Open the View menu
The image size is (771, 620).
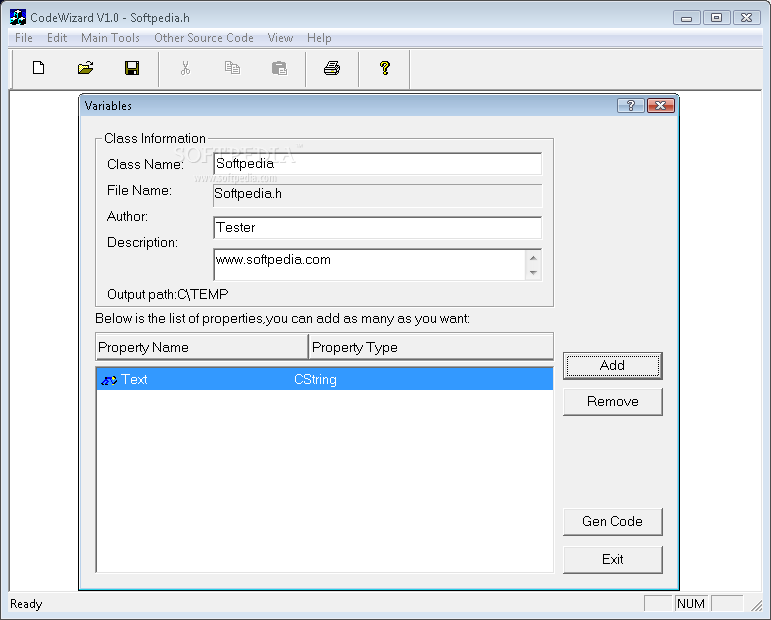(280, 38)
